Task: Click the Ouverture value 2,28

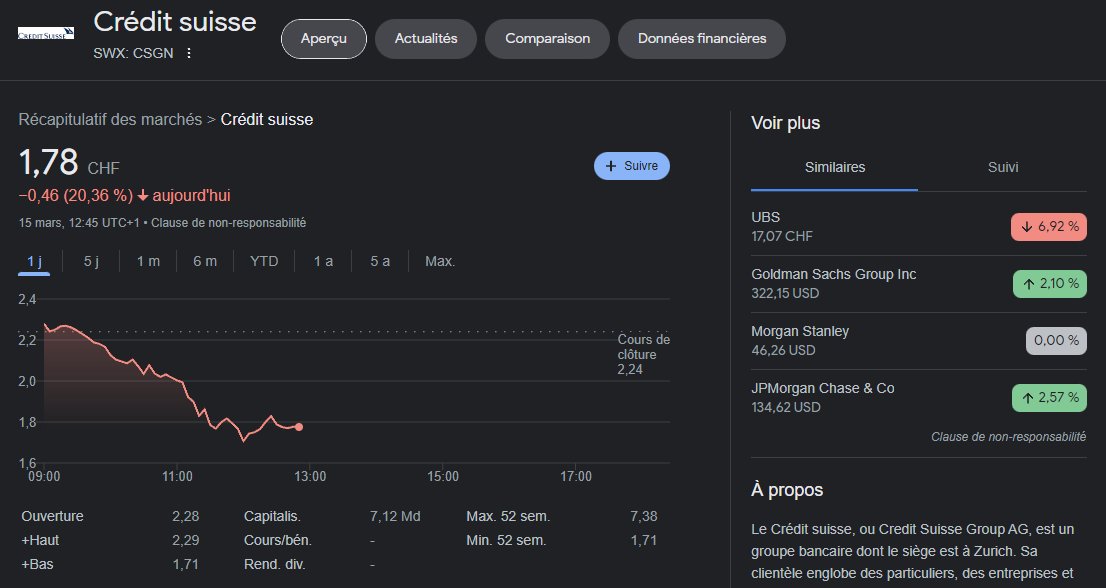Action: click(186, 516)
